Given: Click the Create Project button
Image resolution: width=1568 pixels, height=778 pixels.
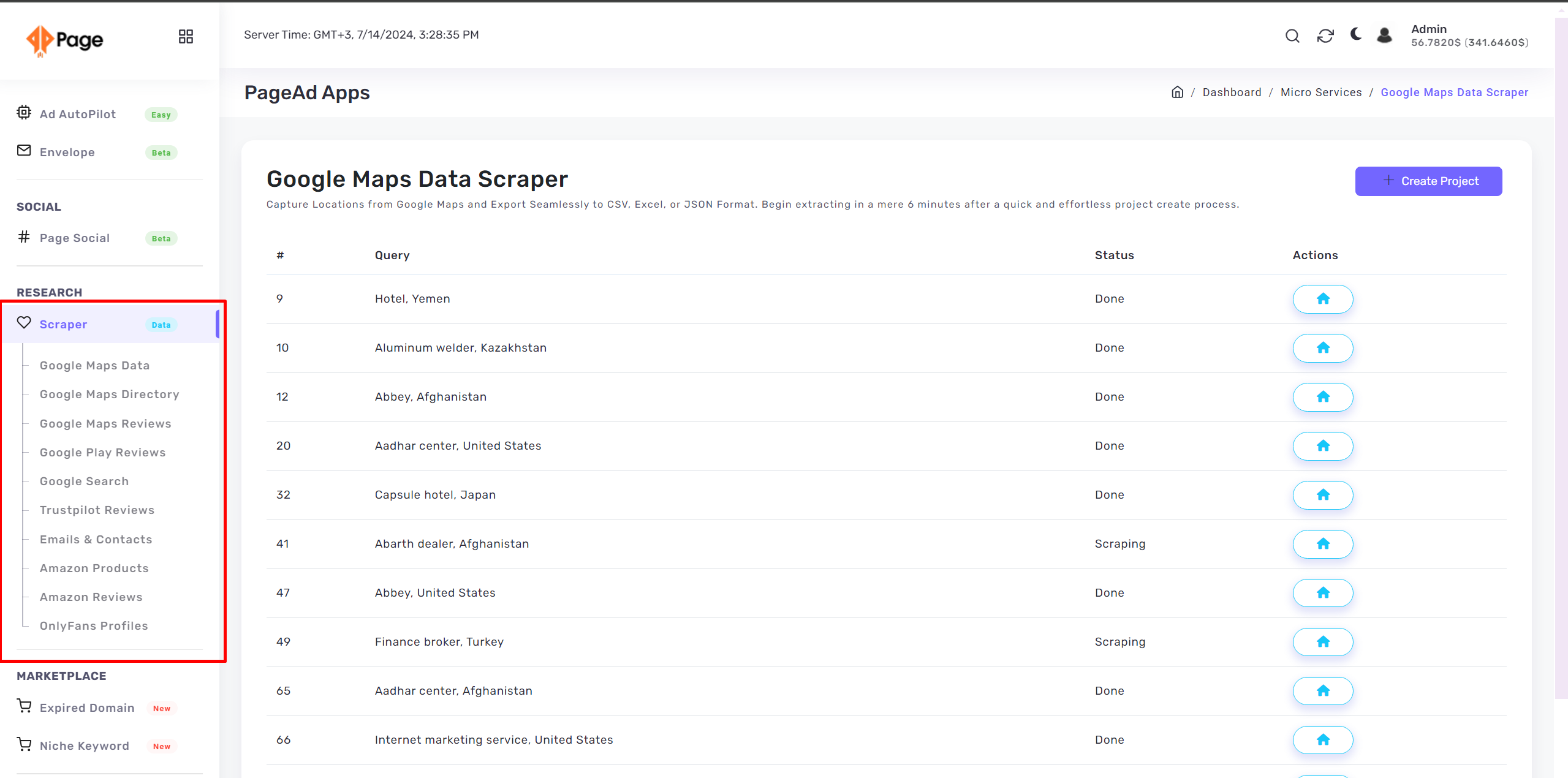Looking at the screenshot, I should [1428, 181].
